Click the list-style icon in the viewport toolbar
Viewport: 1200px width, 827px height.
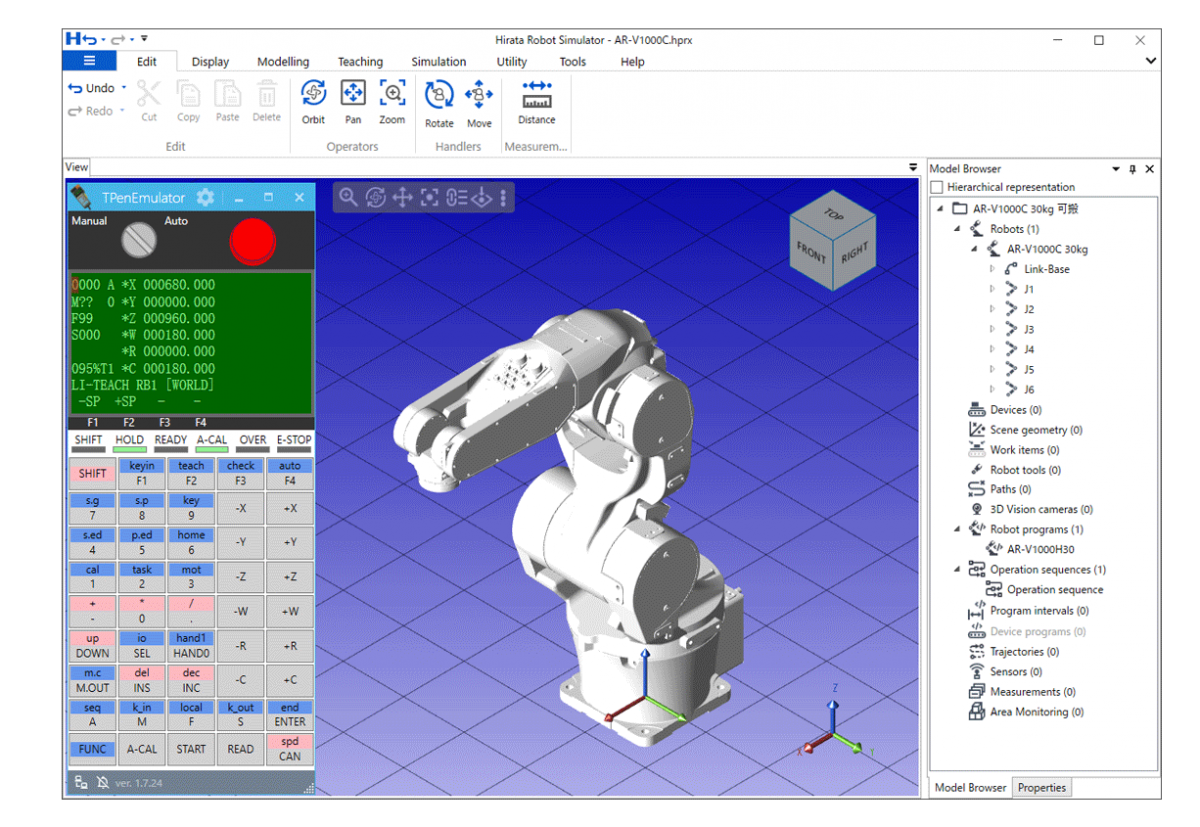pos(456,197)
